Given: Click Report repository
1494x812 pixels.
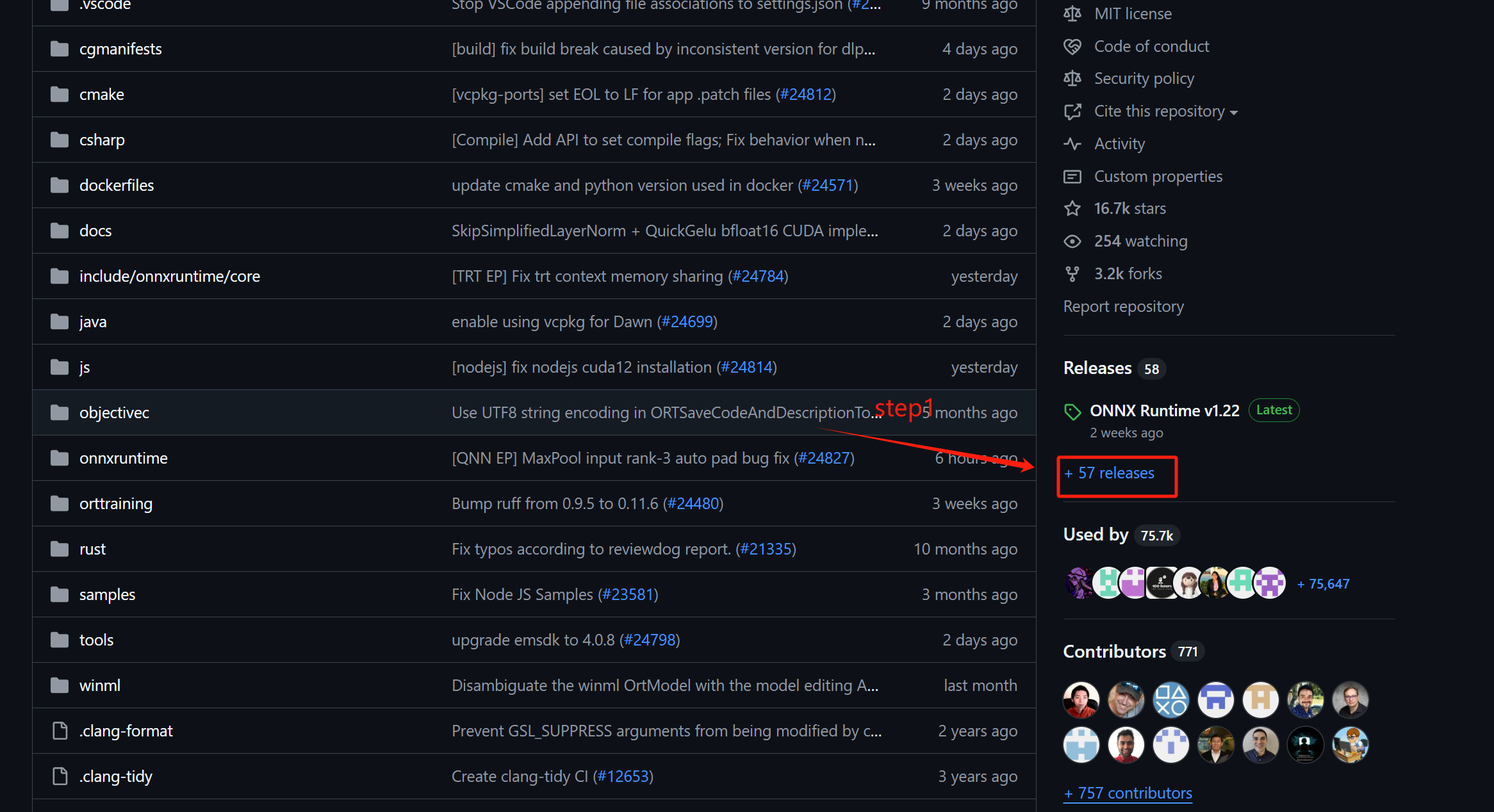Looking at the screenshot, I should pos(1123,307).
